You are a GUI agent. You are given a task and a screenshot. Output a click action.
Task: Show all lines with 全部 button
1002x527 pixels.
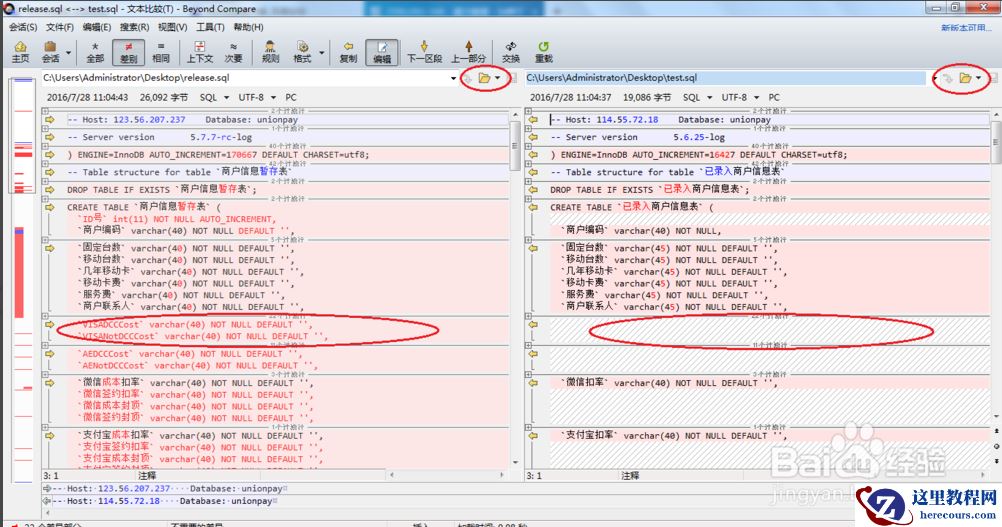coord(95,51)
